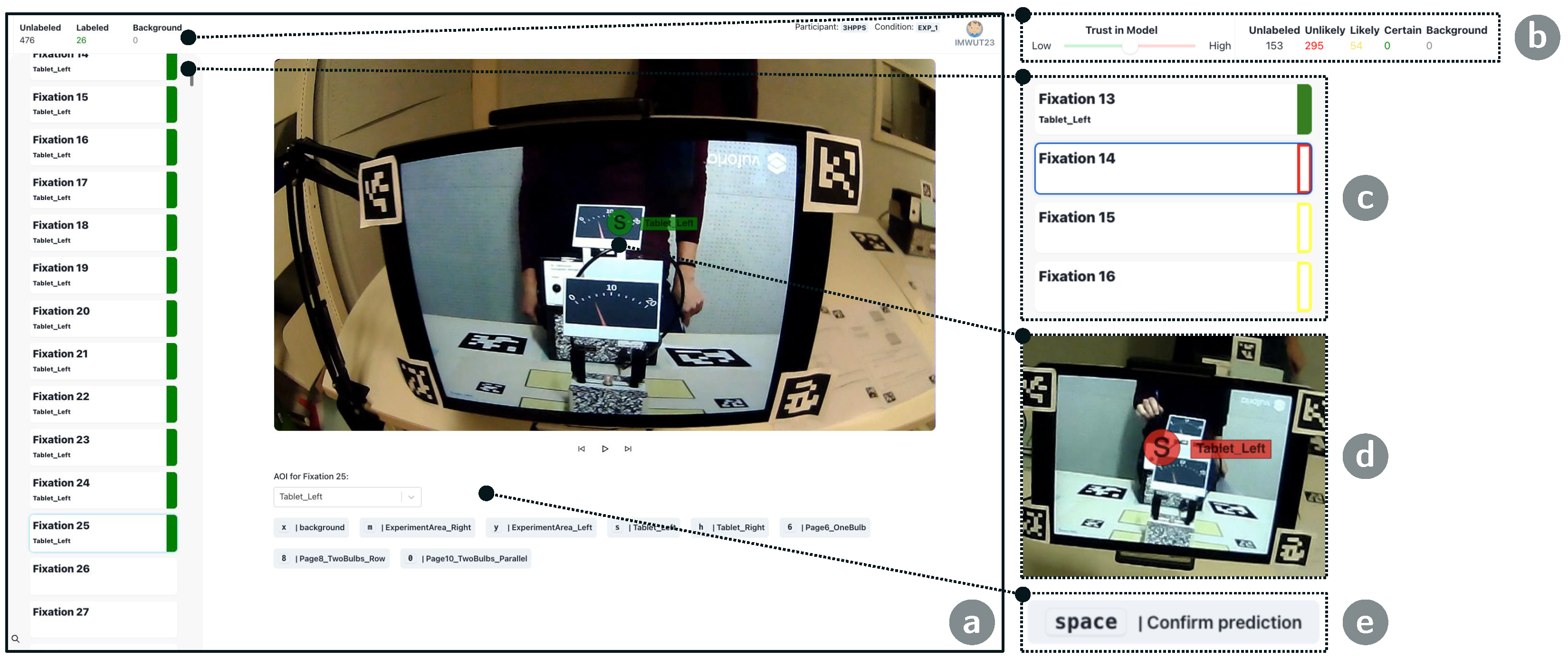Click the IMWUT23 user avatar
The height and width of the screenshot is (659, 1568).
pyautogui.click(x=974, y=28)
